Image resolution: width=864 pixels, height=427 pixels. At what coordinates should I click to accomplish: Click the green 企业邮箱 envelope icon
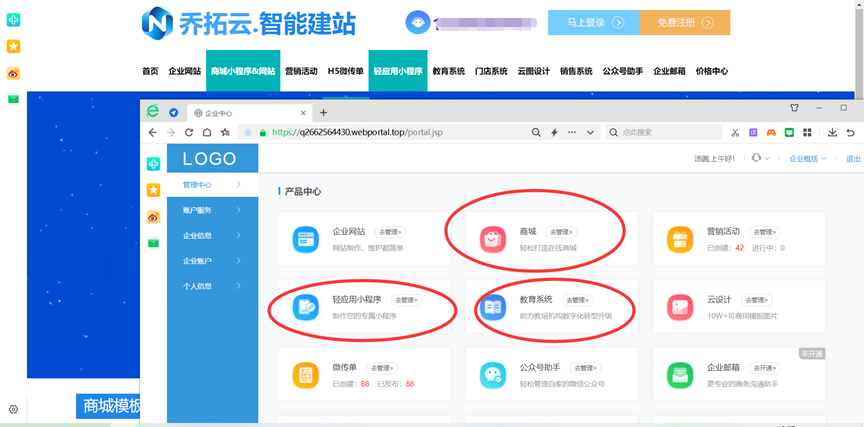[x=680, y=375]
